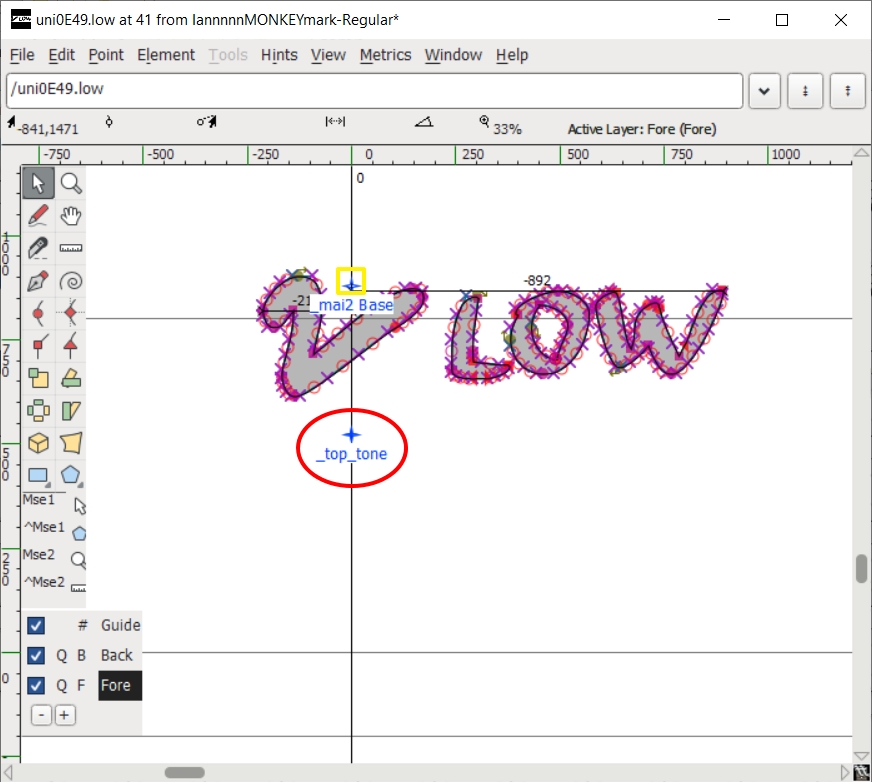The width and height of the screenshot is (872, 782).
Task: Click the glyph name input field
Action: tap(374, 90)
